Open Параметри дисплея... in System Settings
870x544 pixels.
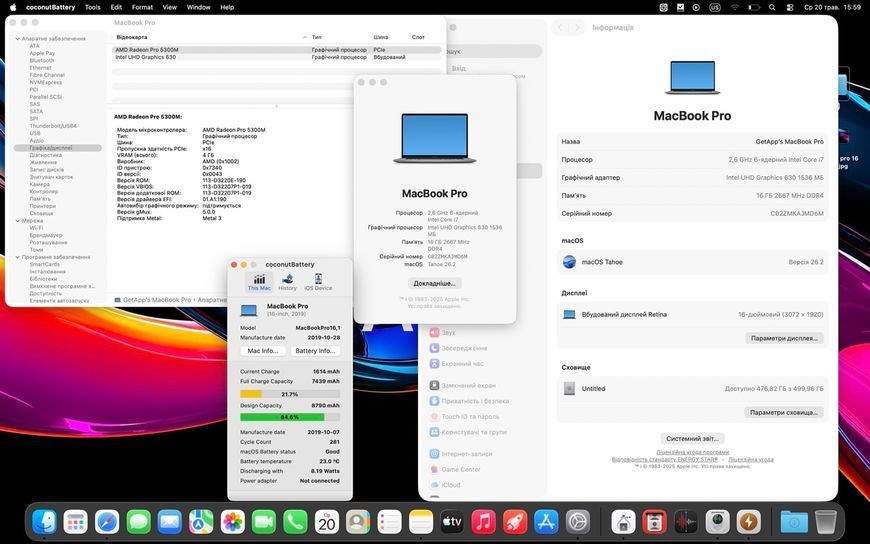click(784, 338)
